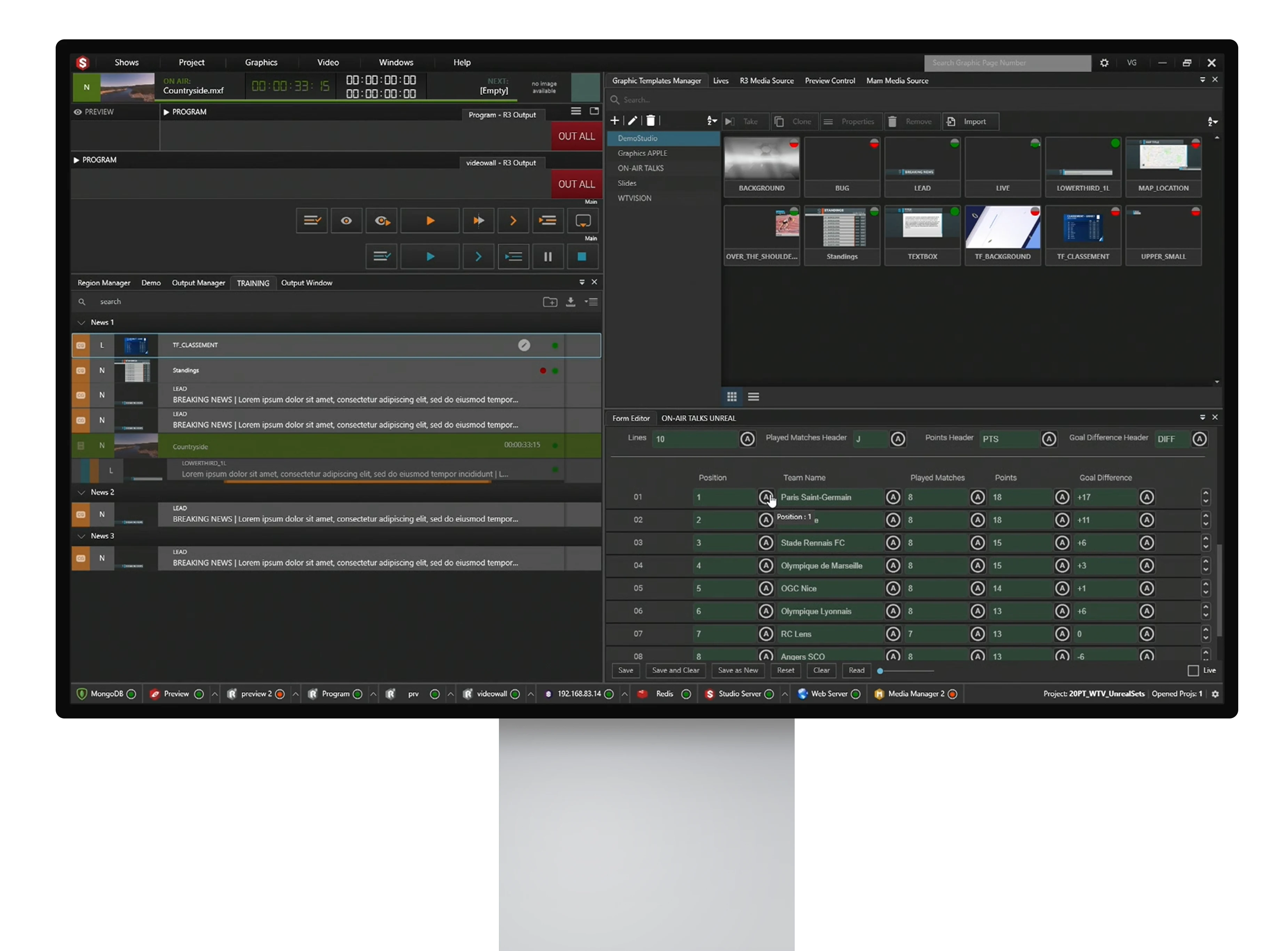Switch templates to grid view
Screen dimensions: 1288x951
click(x=732, y=396)
